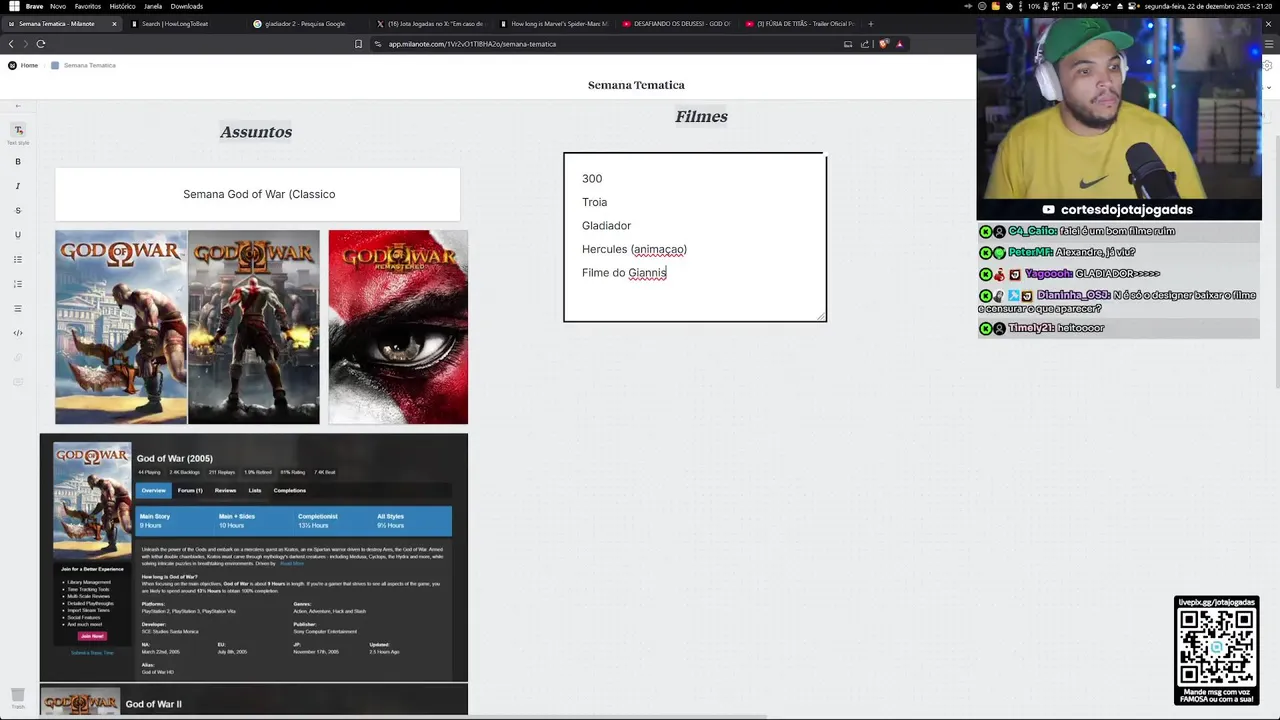The image size is (1280, 720).
Task: Select the text alignment icon
Action: (18, 309)
